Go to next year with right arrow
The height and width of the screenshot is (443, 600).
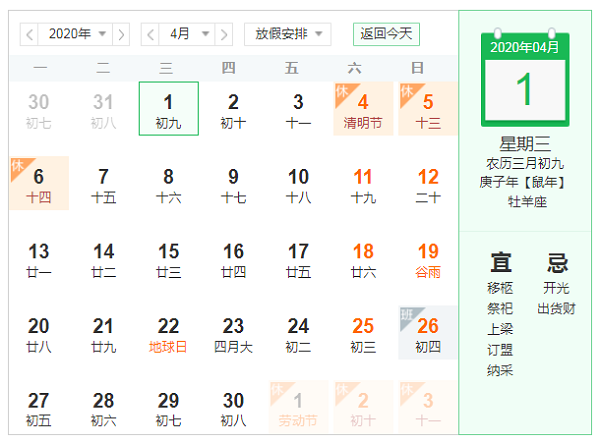click(121, 34)
